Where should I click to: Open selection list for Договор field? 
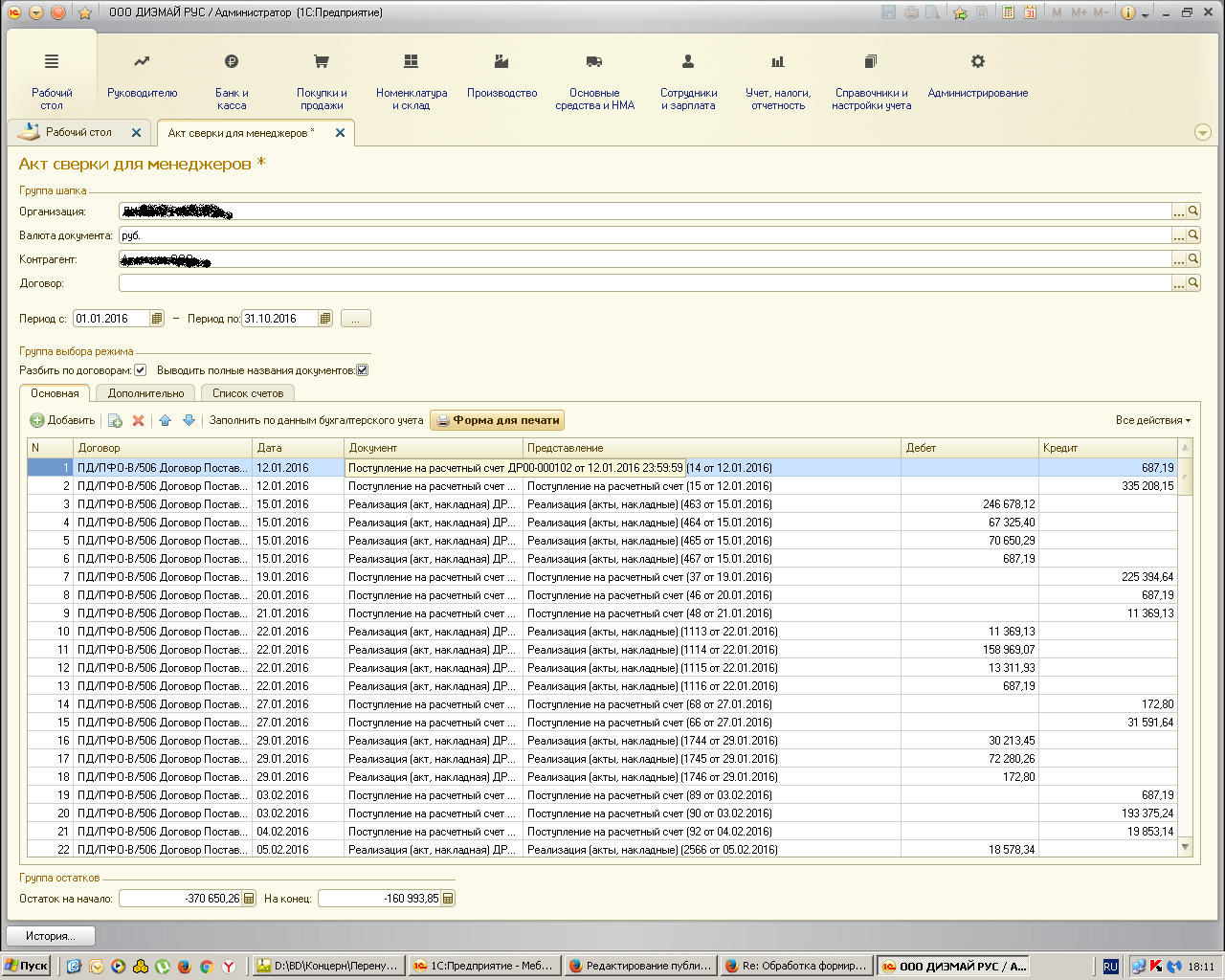(x=1179, y=283)
